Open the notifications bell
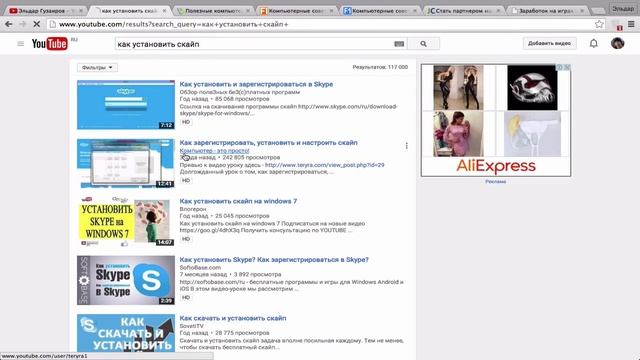 (593, 43)
